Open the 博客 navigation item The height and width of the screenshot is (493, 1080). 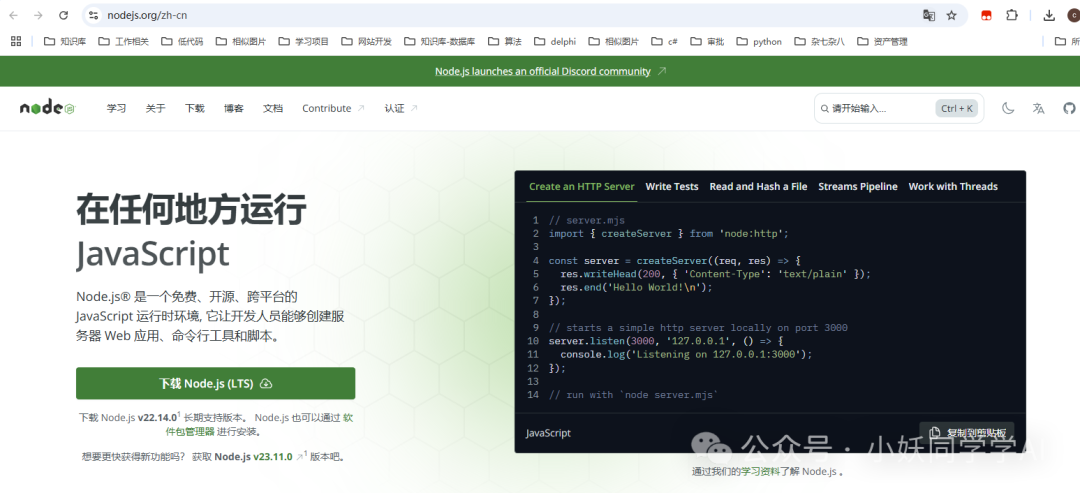(x=233, y=108)
